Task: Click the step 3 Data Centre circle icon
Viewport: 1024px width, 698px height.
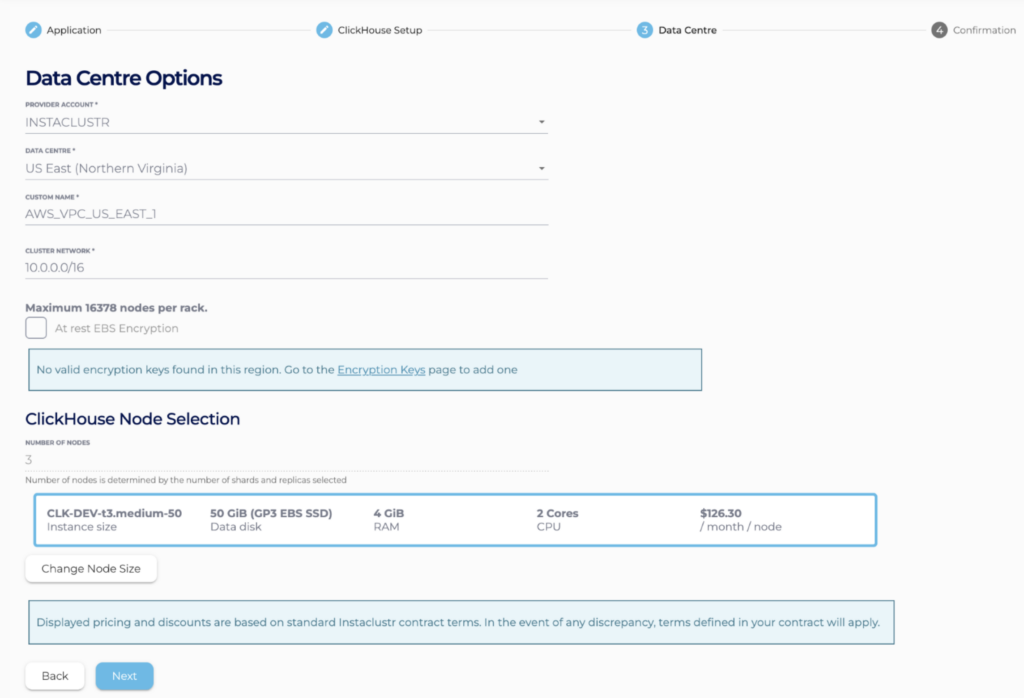Action: click(644, 30)
